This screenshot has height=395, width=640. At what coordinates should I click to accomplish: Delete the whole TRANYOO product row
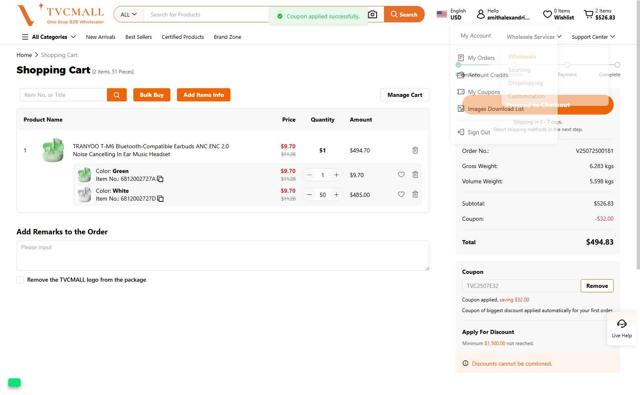(x=415, y=150)
